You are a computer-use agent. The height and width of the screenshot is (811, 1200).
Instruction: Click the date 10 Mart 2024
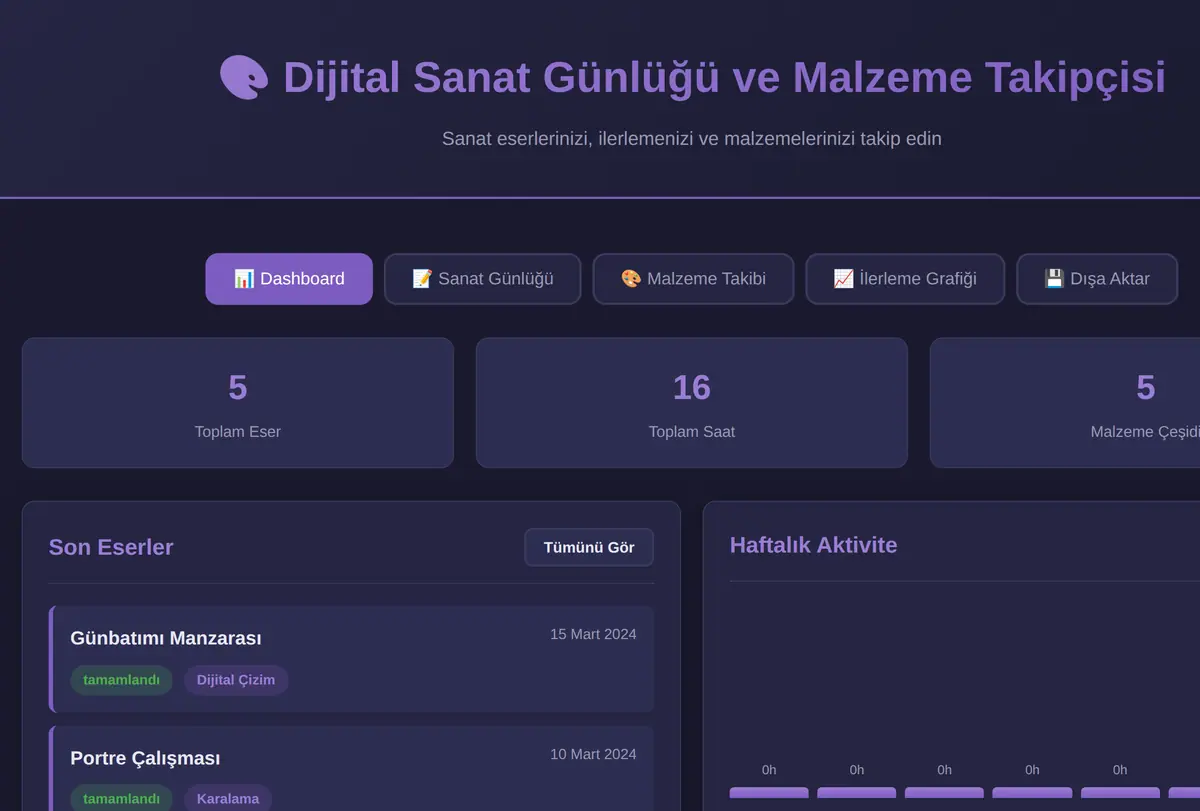click(x=593, y=754)
